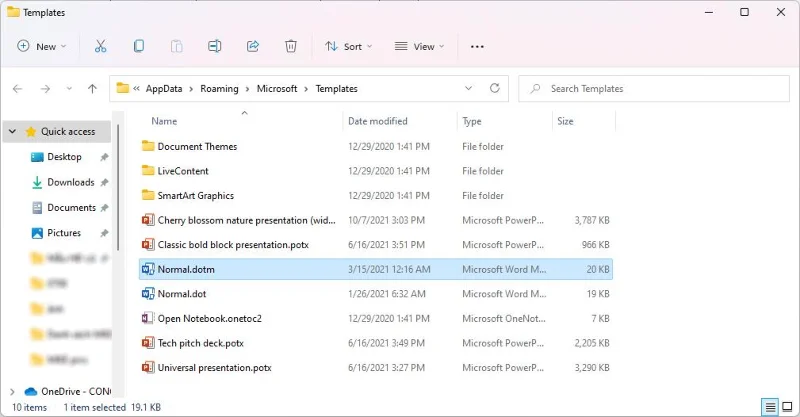Switch to large thumbnails view button
800x417 pixels.
(787, 407)
